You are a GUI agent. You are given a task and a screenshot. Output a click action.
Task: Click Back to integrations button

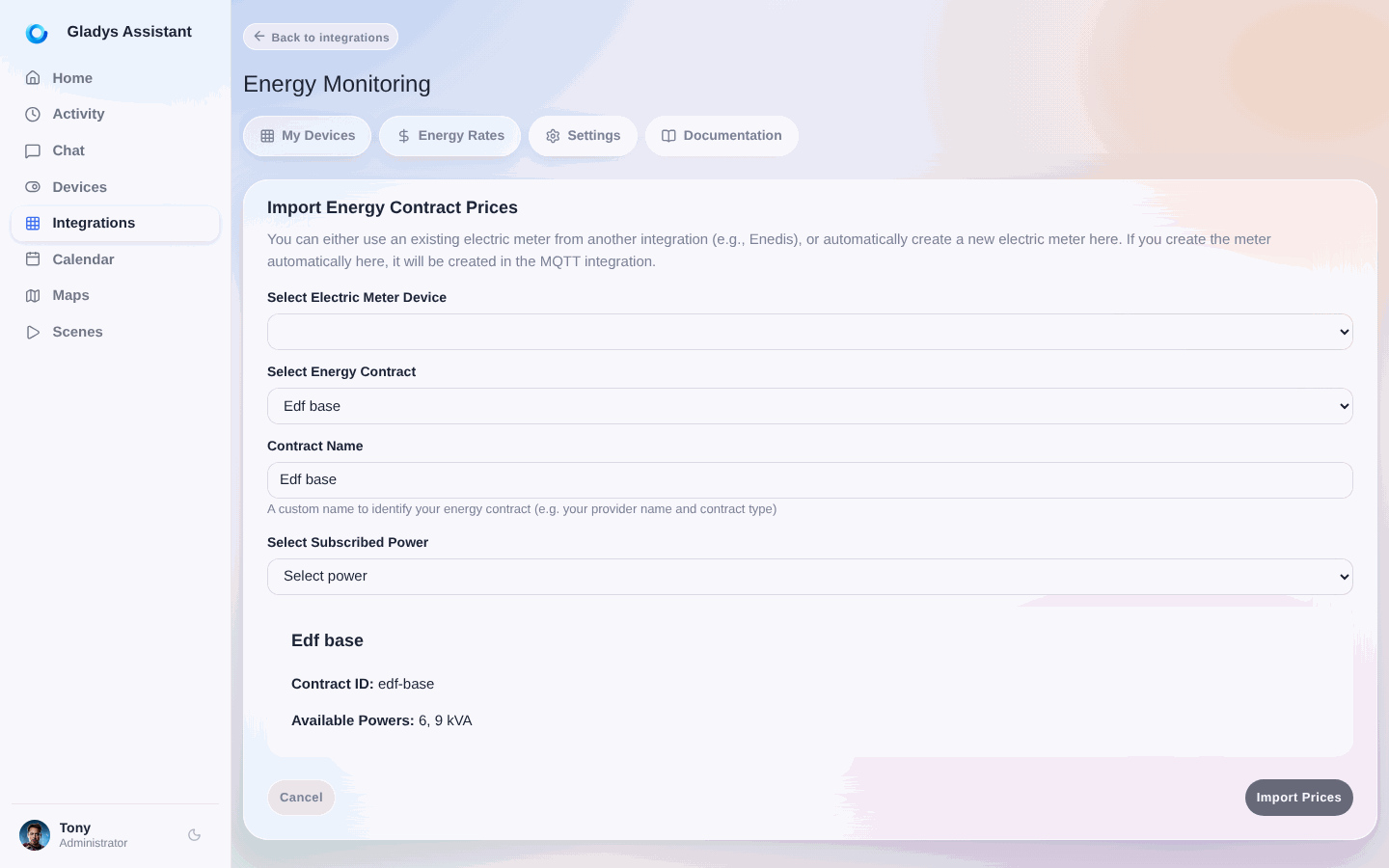click(320, 37)
